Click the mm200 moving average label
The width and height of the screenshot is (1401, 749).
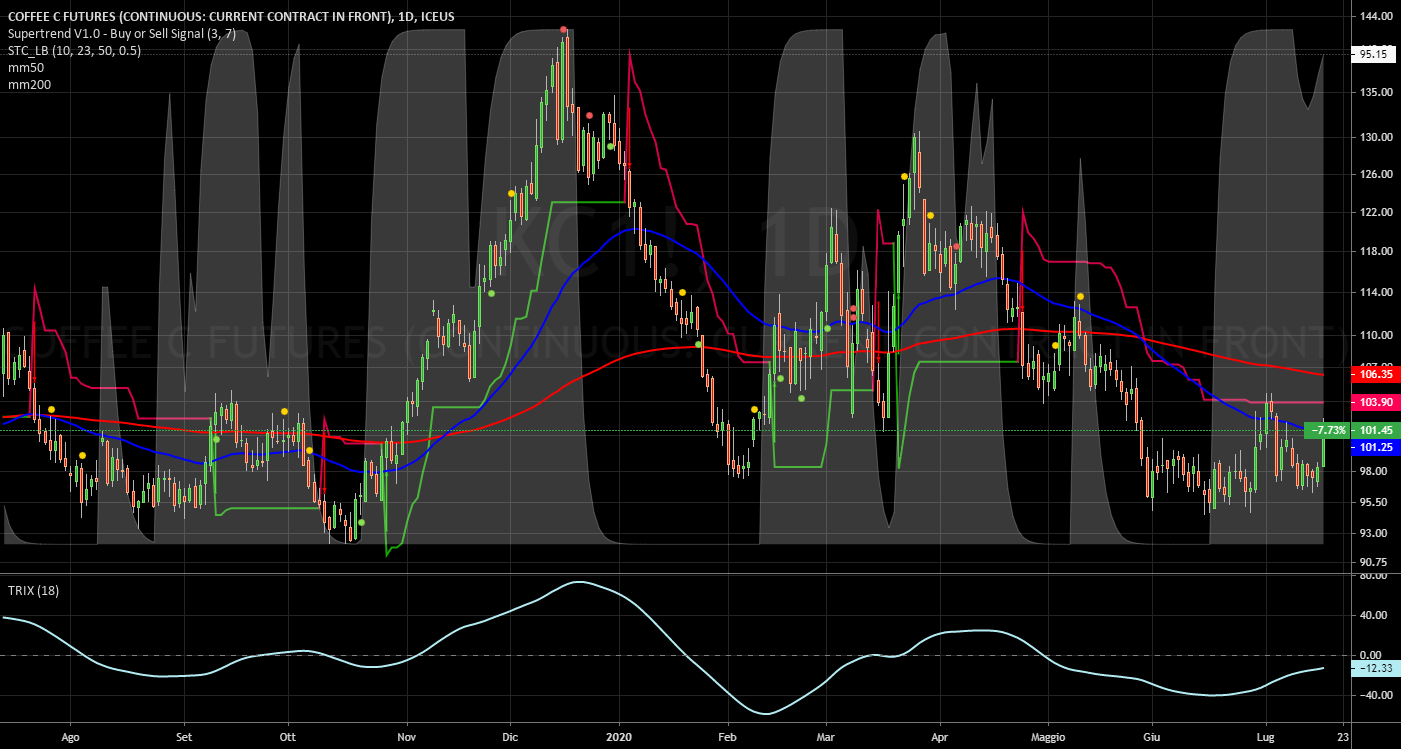tap(29, 85)
